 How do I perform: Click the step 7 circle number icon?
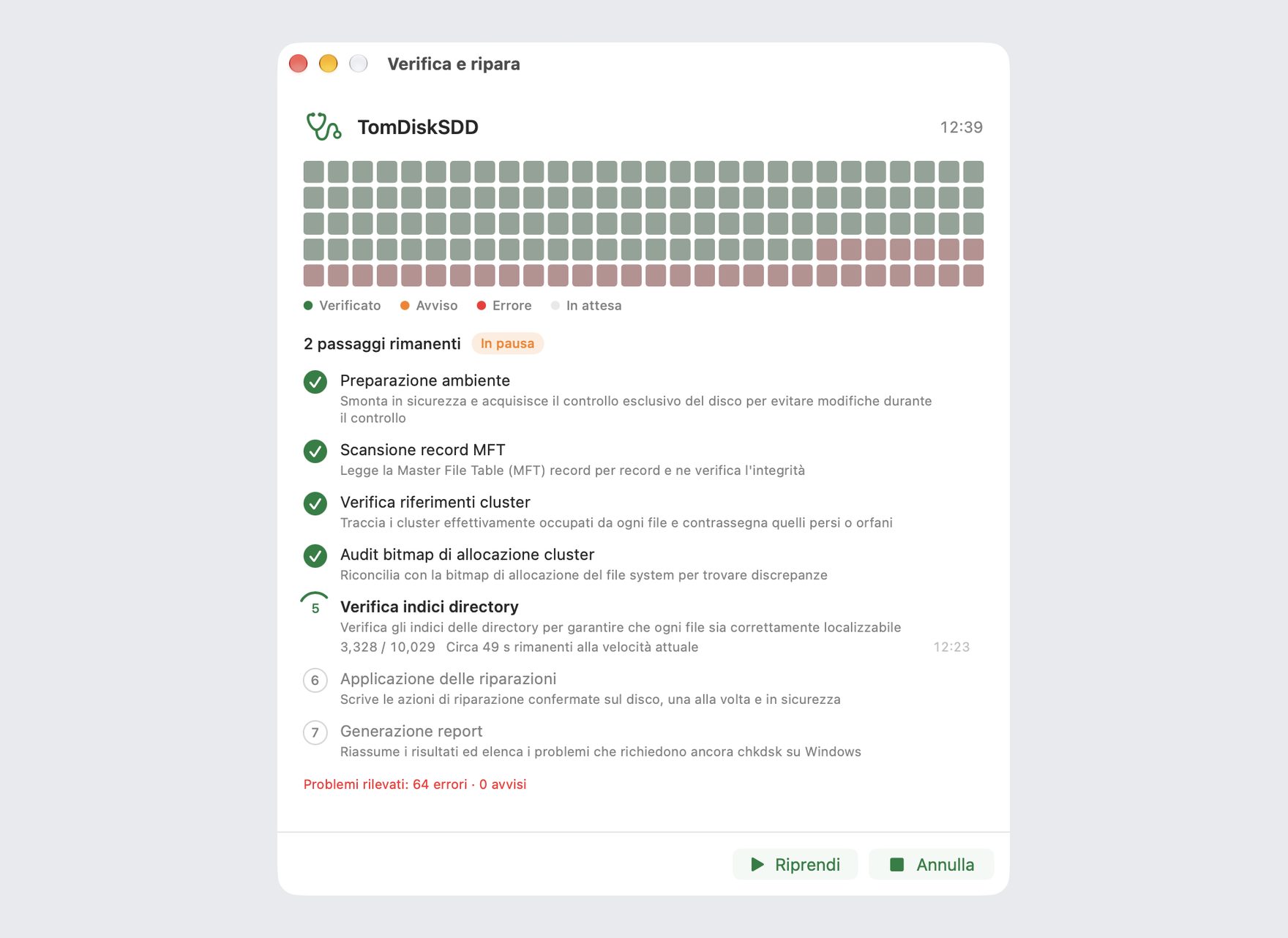click(x=315, y=732)
